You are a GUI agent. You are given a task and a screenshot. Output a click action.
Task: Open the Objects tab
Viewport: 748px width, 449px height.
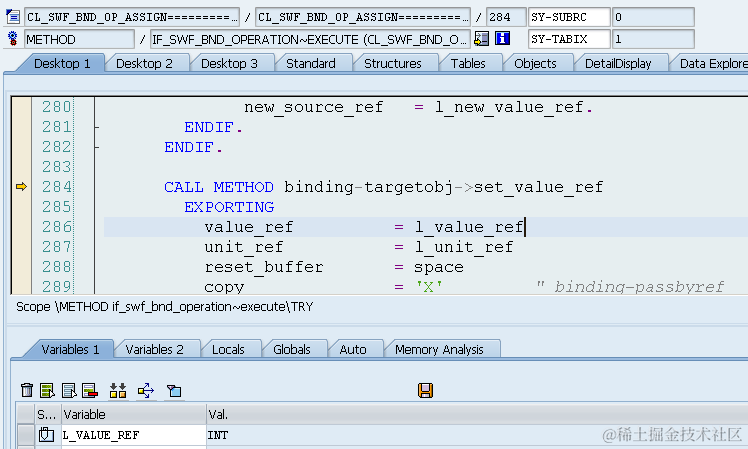tap(535, 63)
